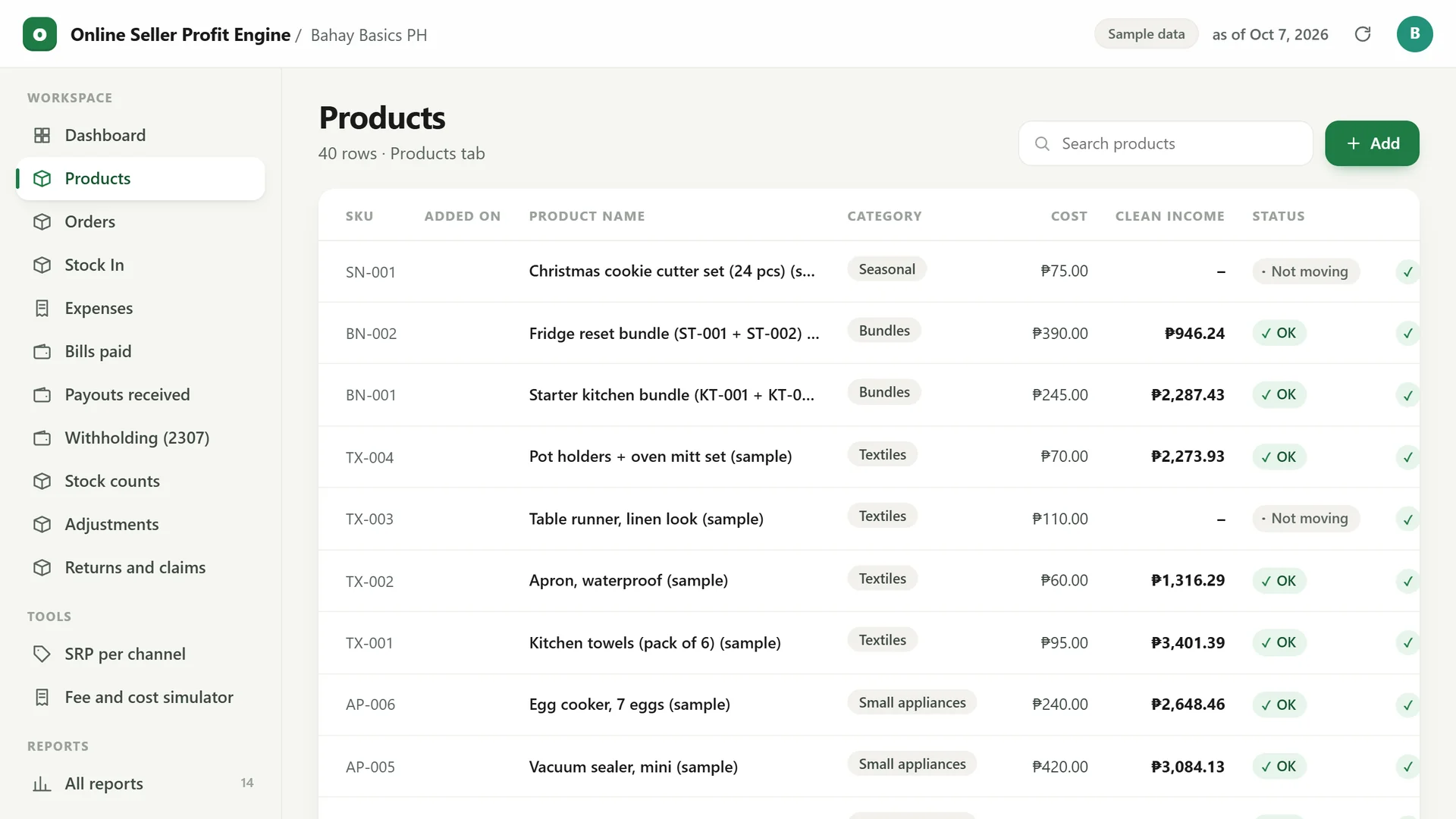Image resolution: width=1456 pixels, height=819 pixels.
Task: Click the search magnifier icon
Action: pyautogui.click(x=1042, y=143)
